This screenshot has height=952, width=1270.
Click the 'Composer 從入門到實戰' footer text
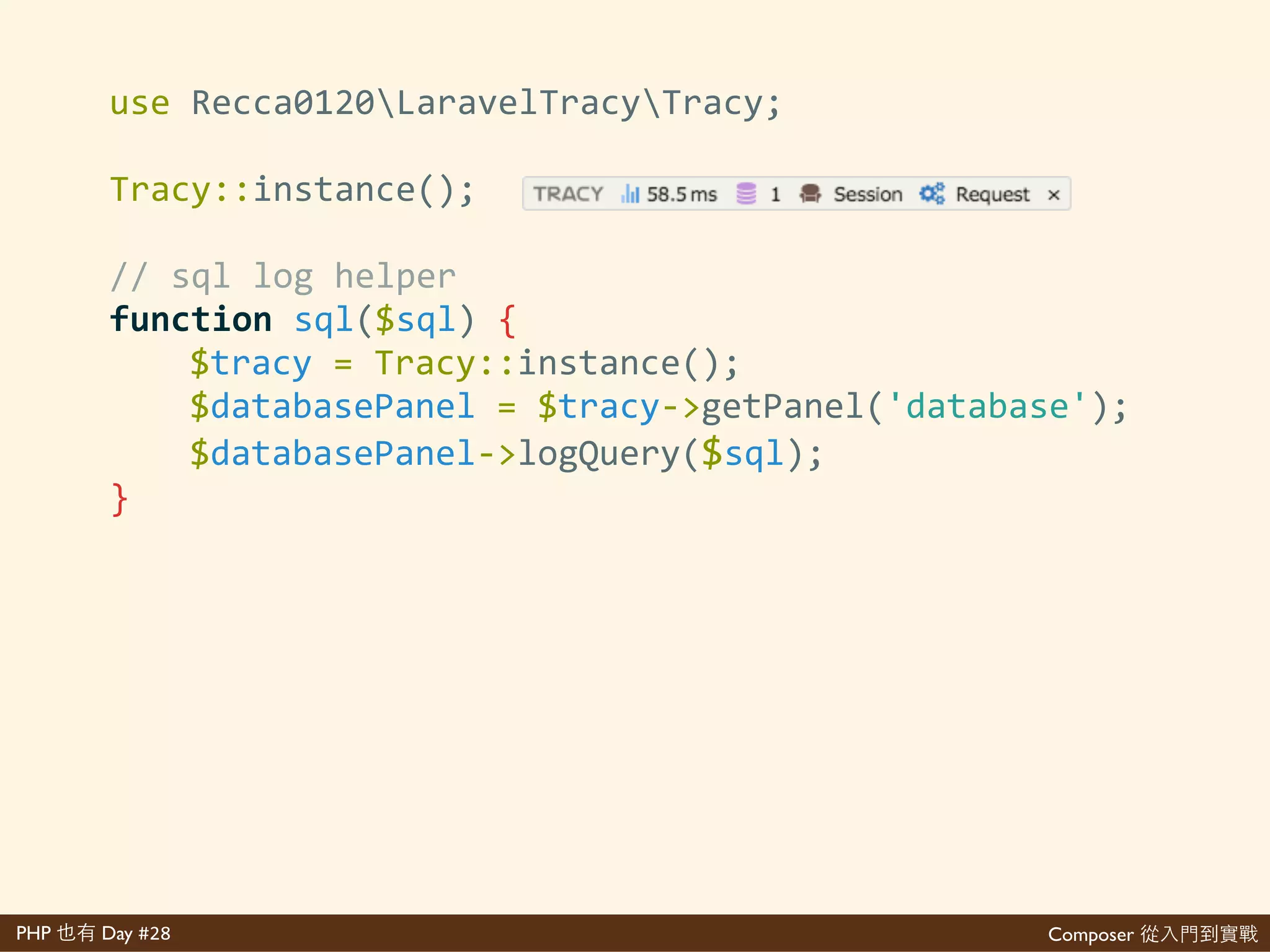1153,934
